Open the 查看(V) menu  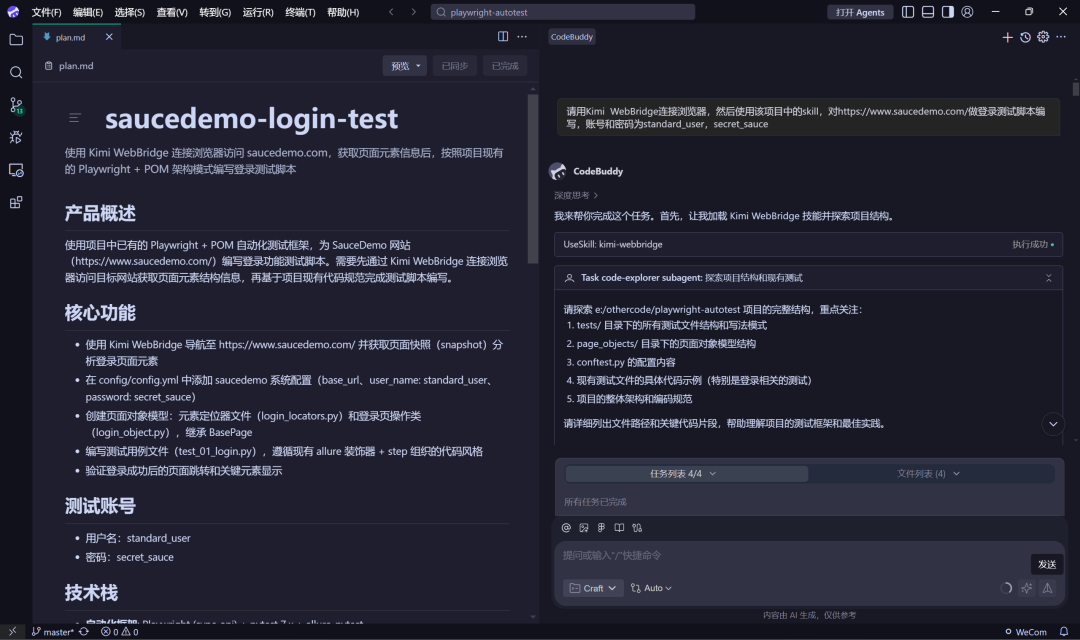pyautogui.click(x=172, y=12)
